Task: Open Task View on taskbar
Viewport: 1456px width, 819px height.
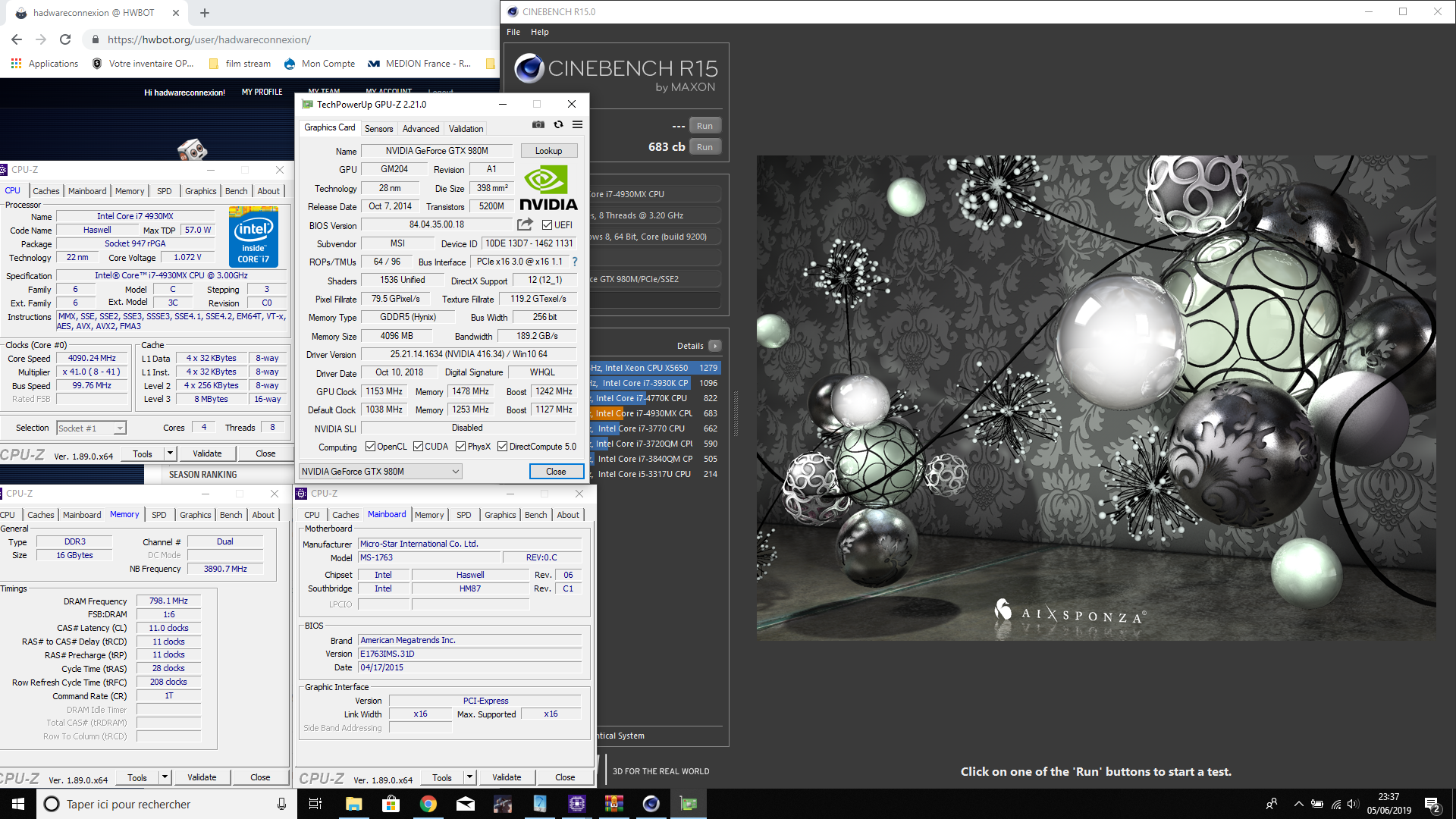Action: pos(315,804)
